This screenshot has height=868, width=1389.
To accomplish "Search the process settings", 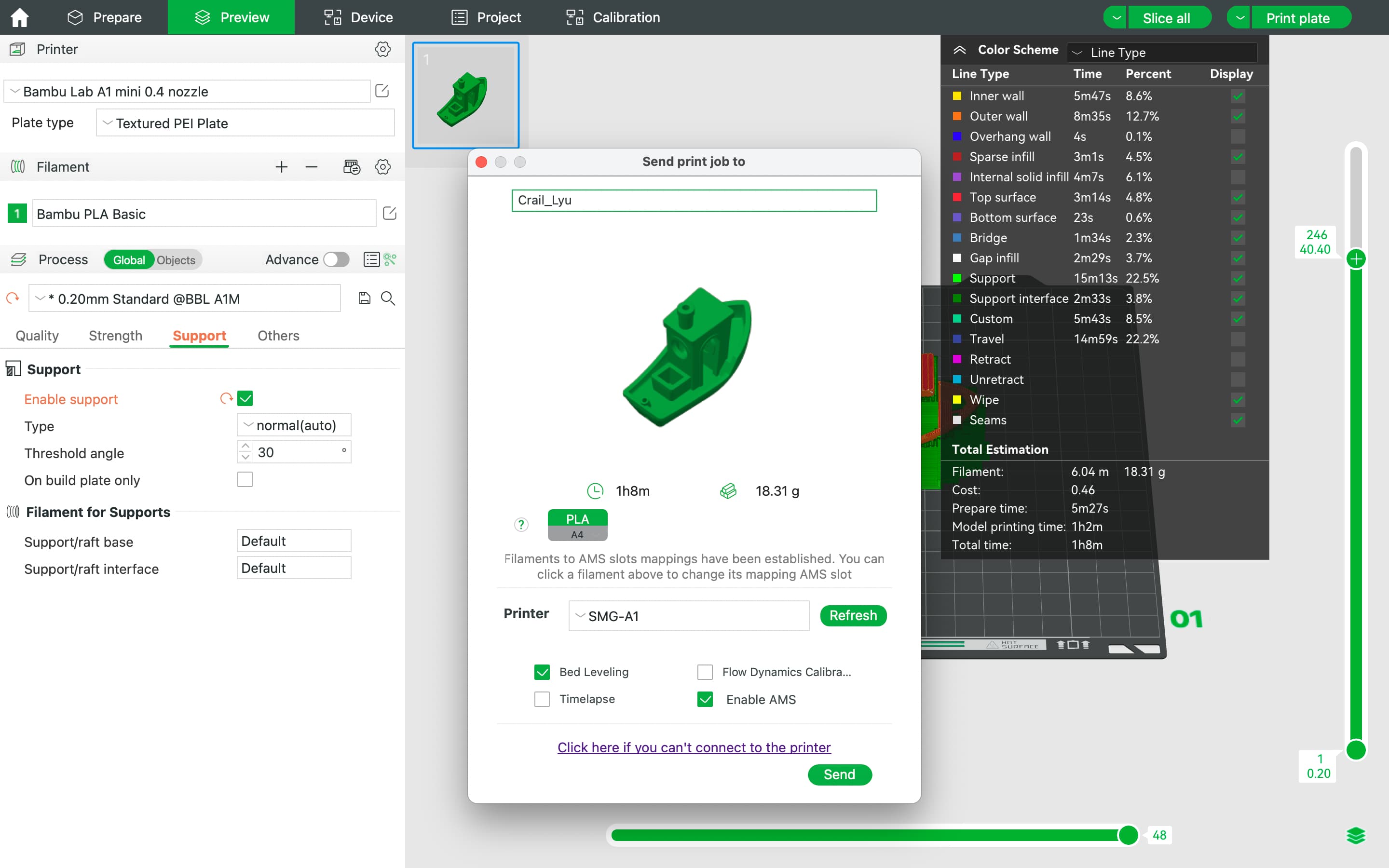I will click(388, 298).
